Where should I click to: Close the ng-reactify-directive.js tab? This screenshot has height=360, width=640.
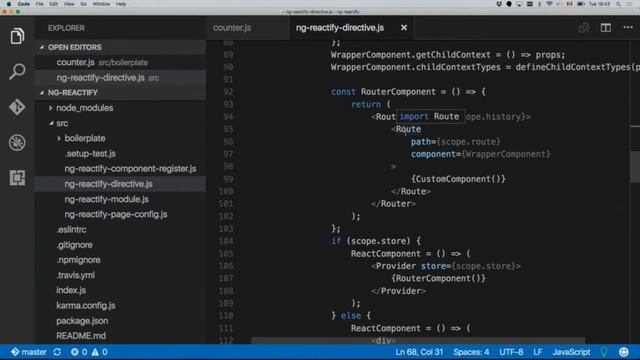(x=404, y=28)
